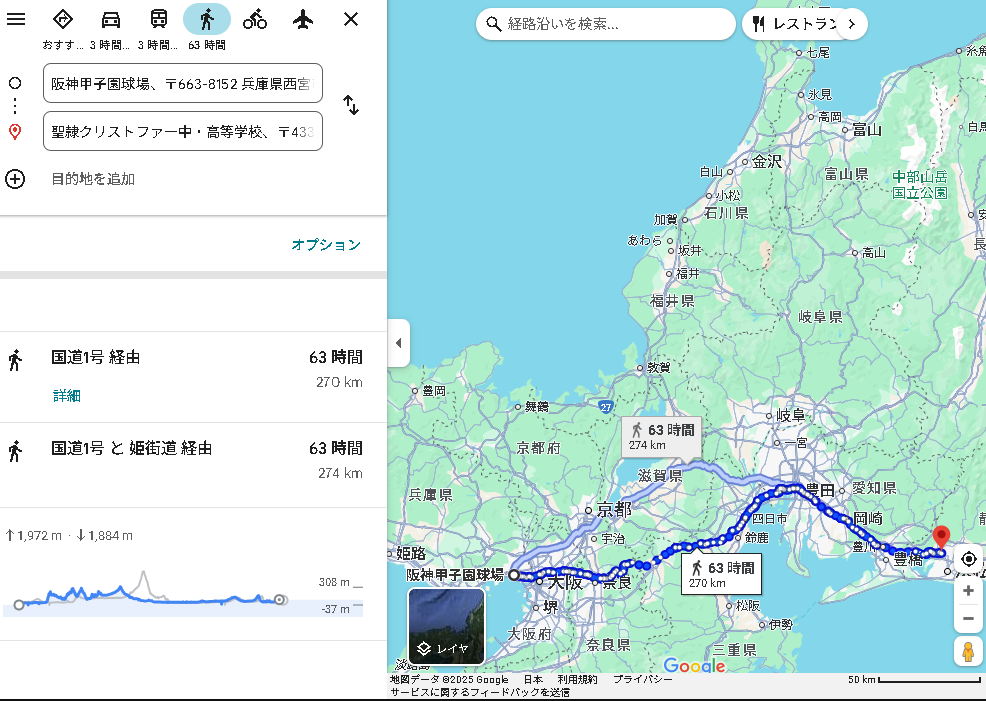Click the 姫路 city label
The image size is (986, 701).
[x=411, y=554]
